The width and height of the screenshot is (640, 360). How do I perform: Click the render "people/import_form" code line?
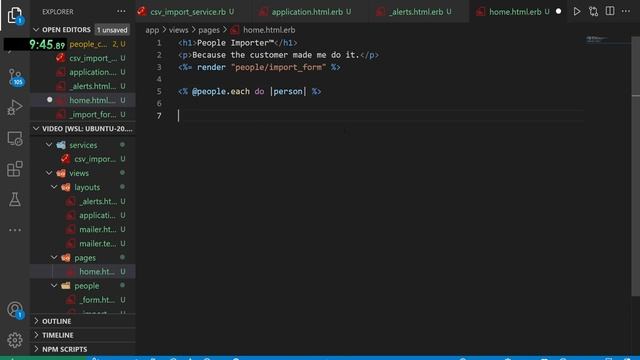pos(259,67)
